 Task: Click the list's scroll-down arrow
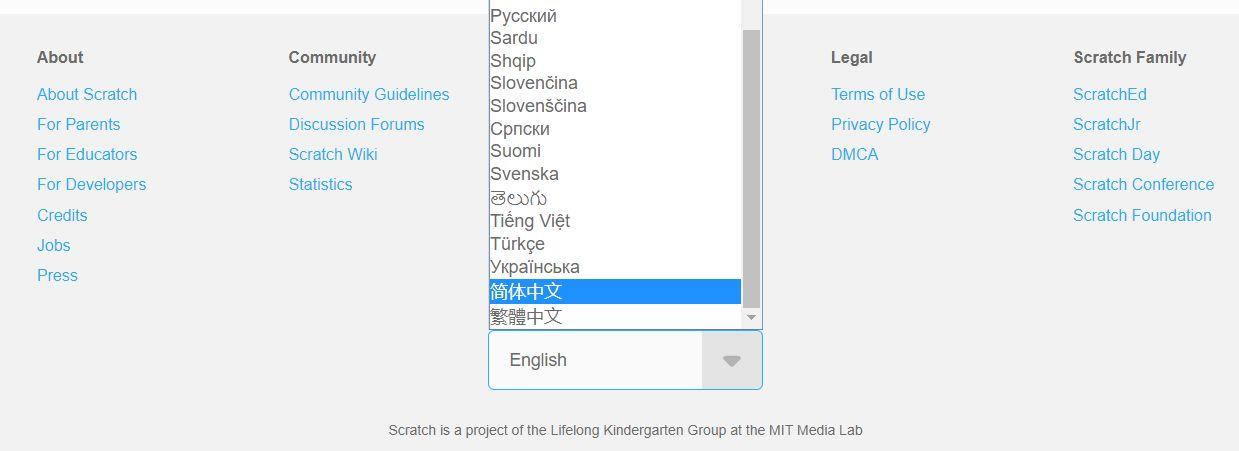[x=752, y=317]
